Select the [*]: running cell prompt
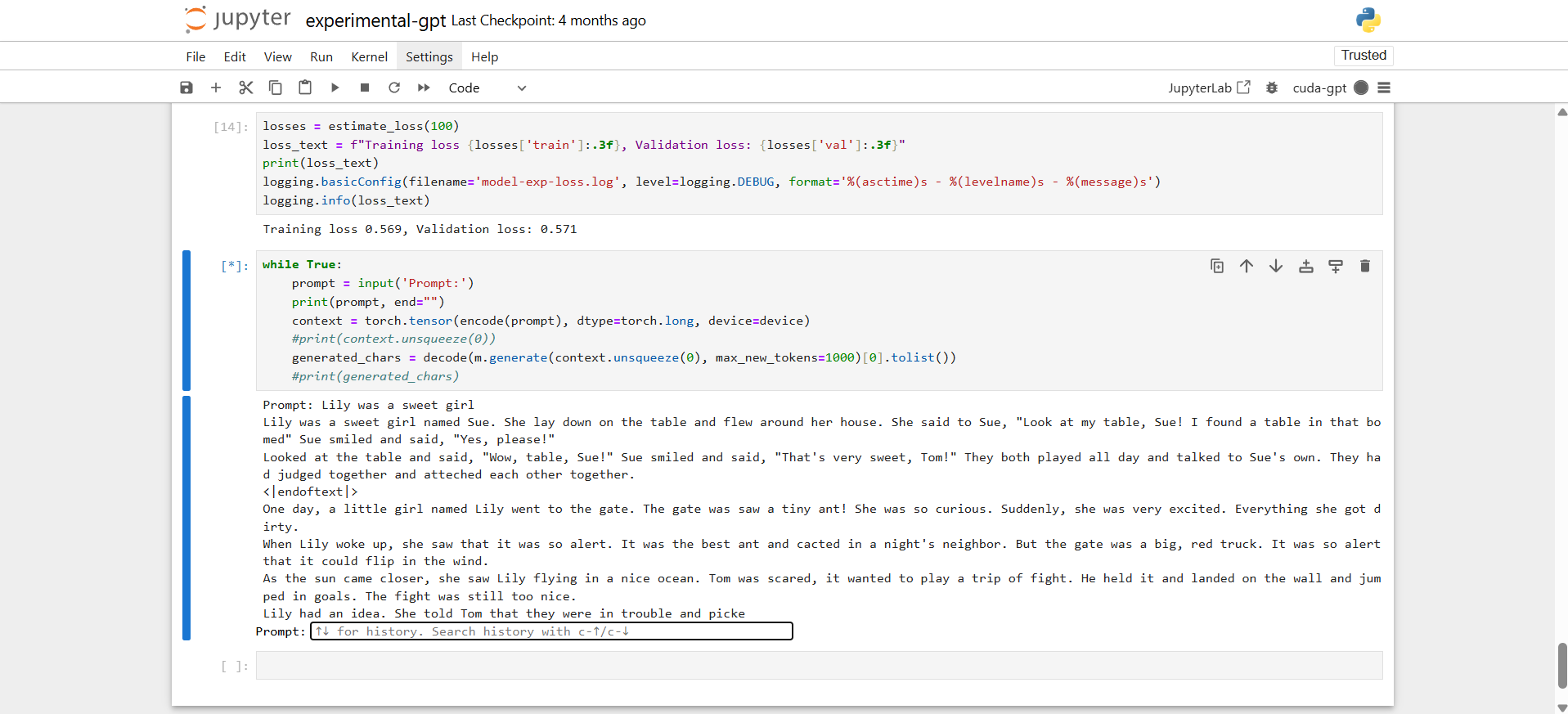 (x=235, y=265)
